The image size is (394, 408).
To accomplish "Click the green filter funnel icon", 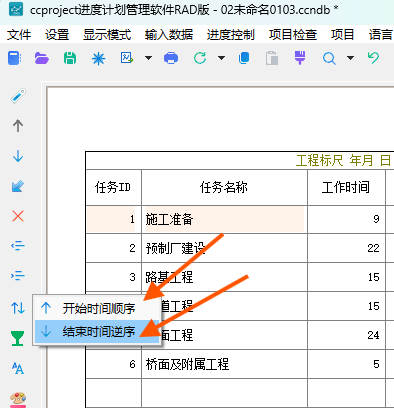I will [17, 338].
